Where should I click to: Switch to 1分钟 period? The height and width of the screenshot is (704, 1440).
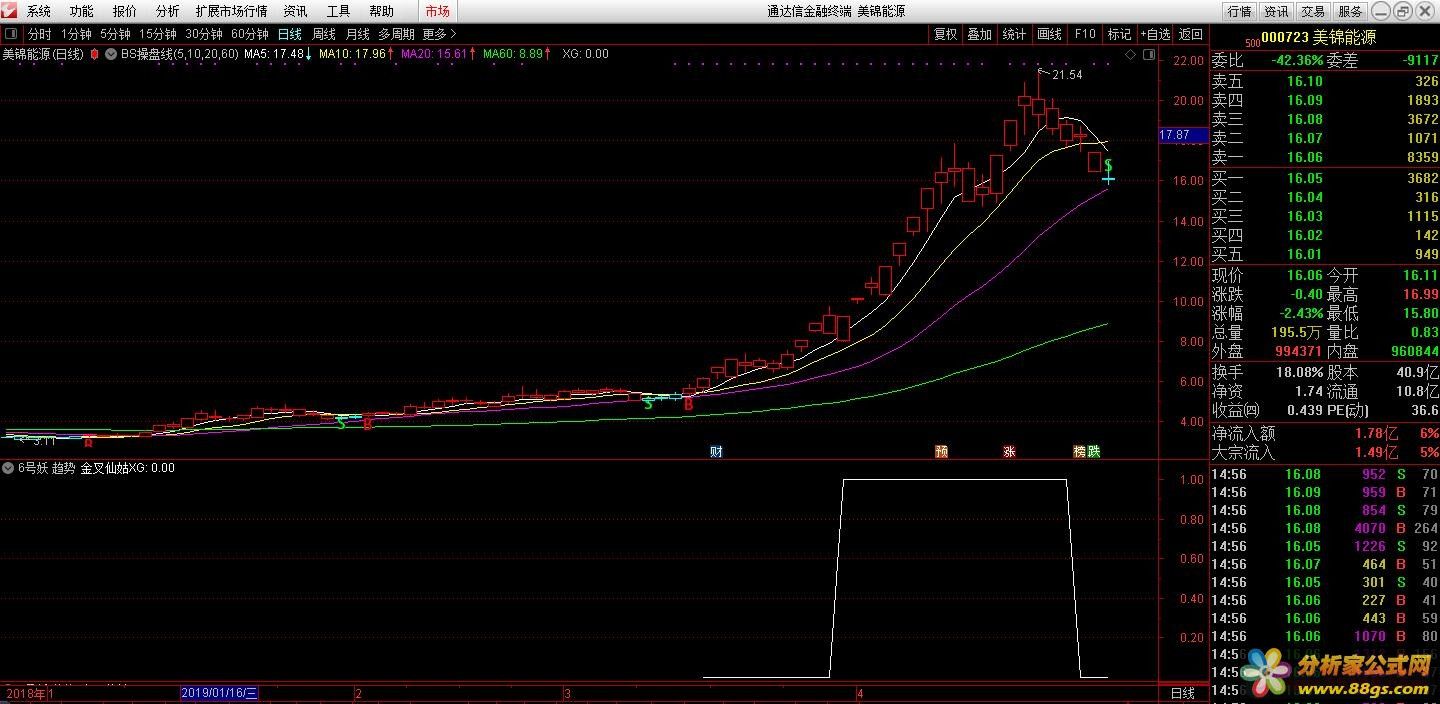[x=76, y=34]
